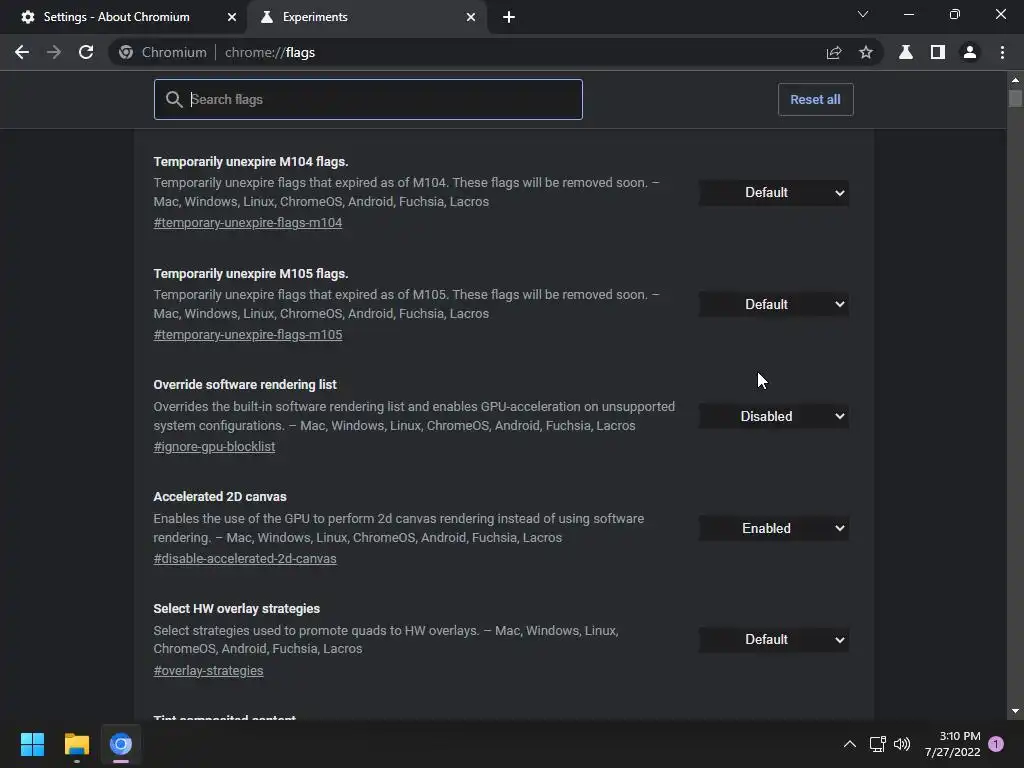Open the Experiments flask toolbar icon
Screen dimensions: 1024x768
pyautogui.click(x=906, y=52)
